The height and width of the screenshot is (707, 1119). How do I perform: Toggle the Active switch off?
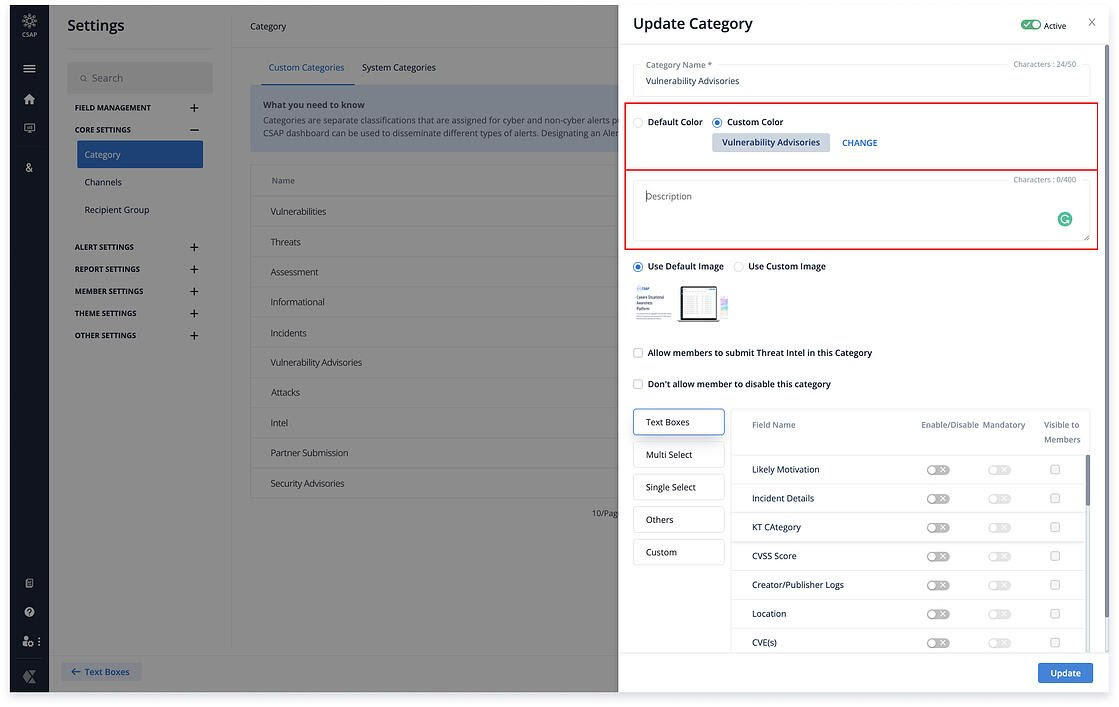tap(1030, 25)
